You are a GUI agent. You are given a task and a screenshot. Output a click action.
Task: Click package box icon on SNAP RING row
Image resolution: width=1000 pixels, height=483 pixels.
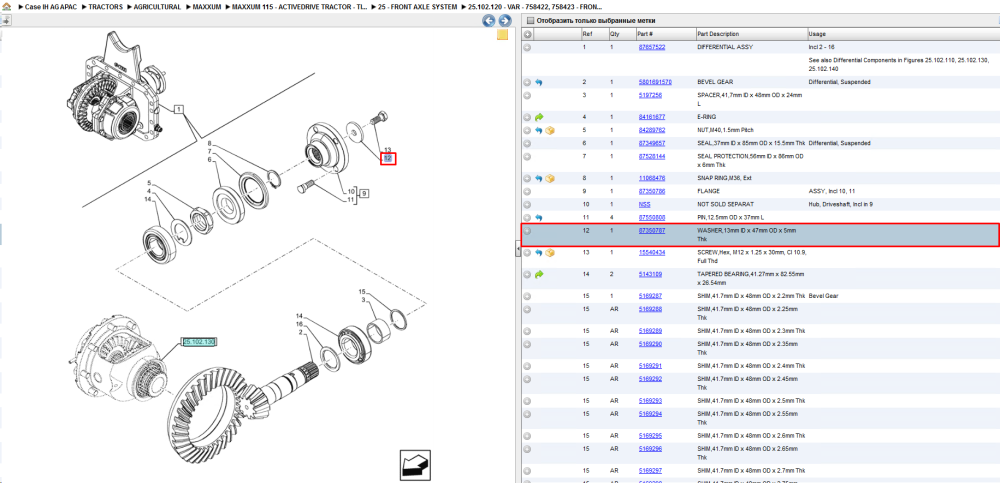pyautogui.click(x=550, y=178)
